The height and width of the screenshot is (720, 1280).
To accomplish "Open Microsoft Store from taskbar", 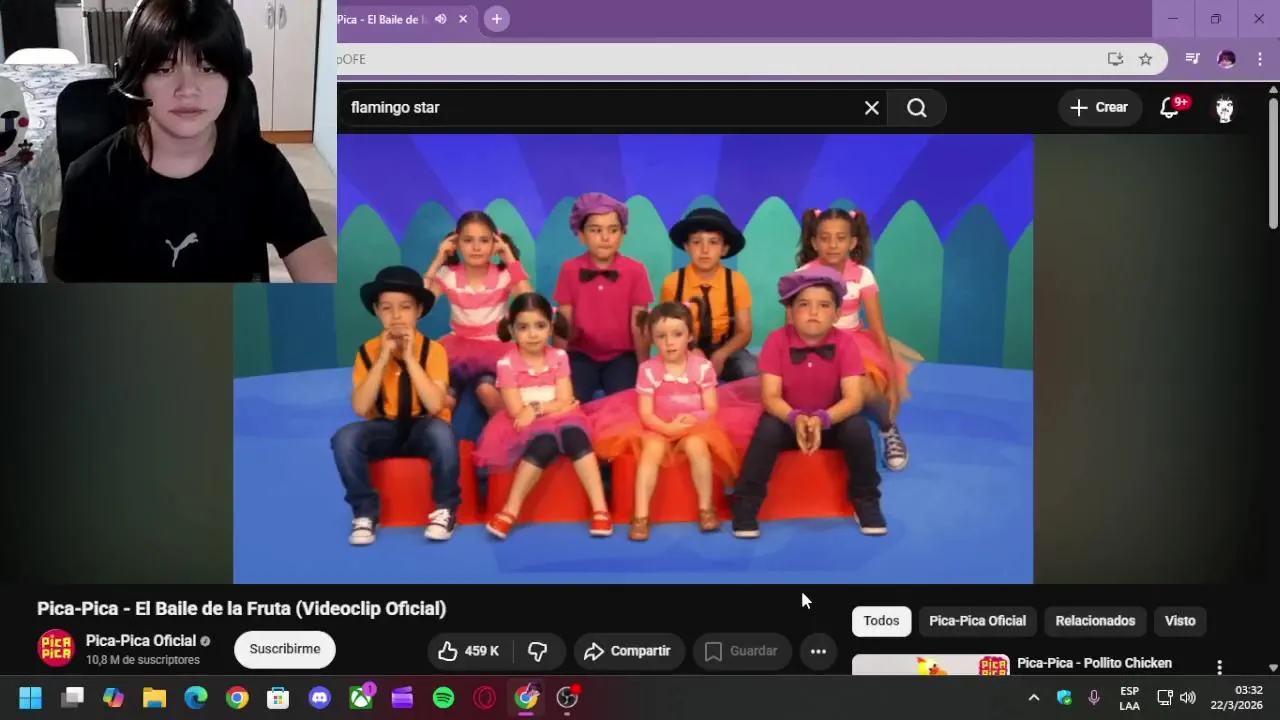I will tap(278, 698).
